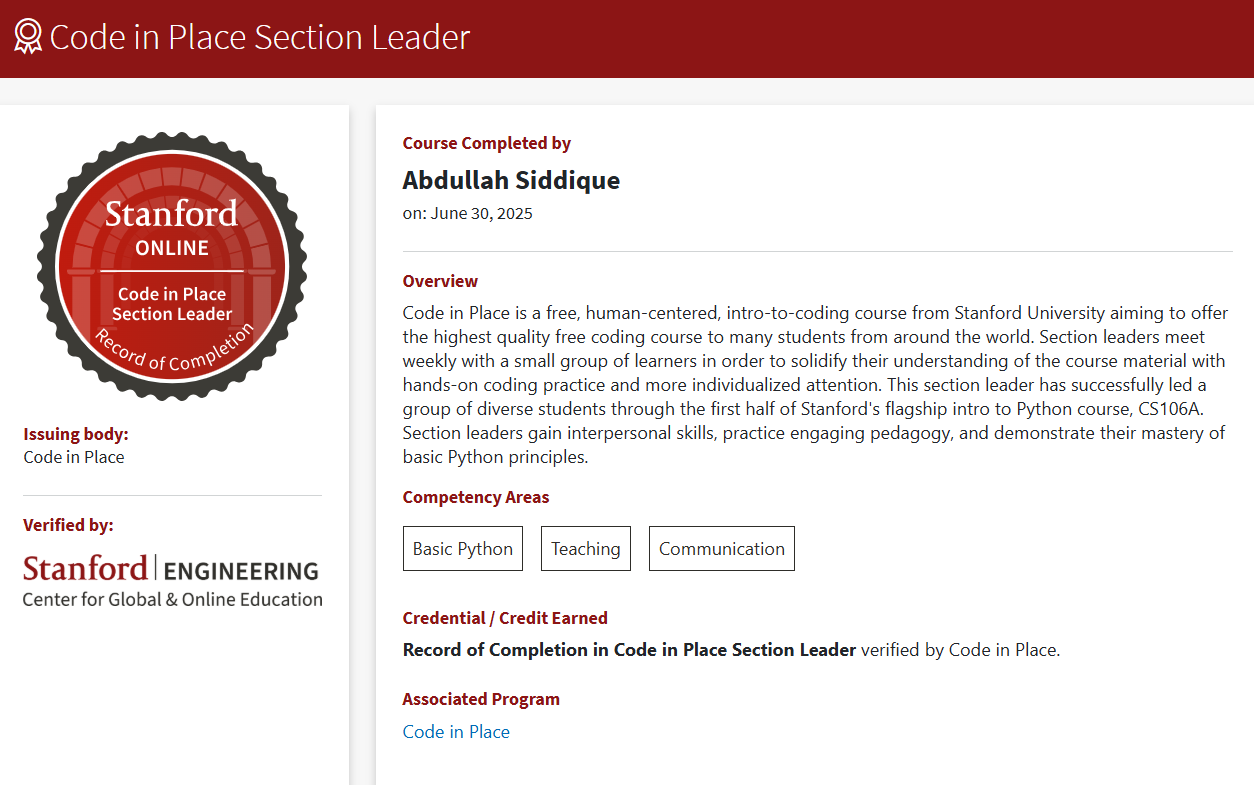Viewport: 1254px width, 785px height.
Task: Click the award ribbon icon in the header
Action: pos(27,36)
